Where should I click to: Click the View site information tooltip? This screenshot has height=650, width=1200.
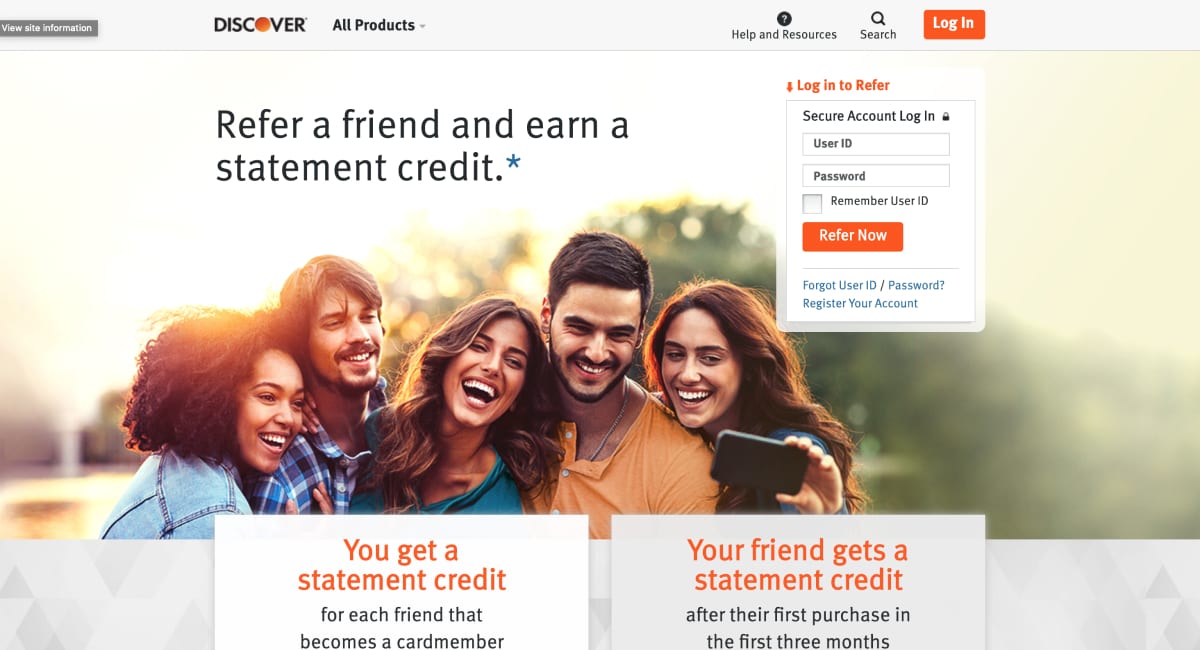pos(47,28)
